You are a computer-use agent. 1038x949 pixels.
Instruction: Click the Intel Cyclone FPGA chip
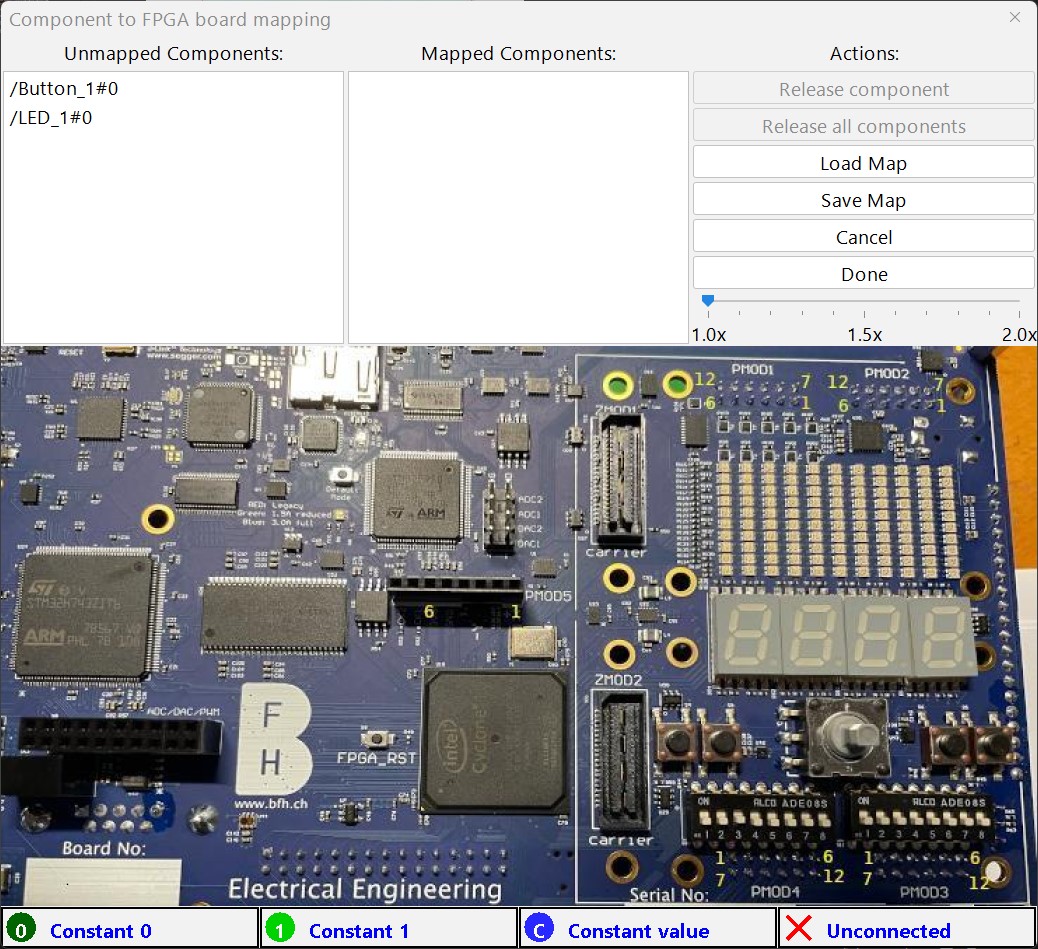495,741
